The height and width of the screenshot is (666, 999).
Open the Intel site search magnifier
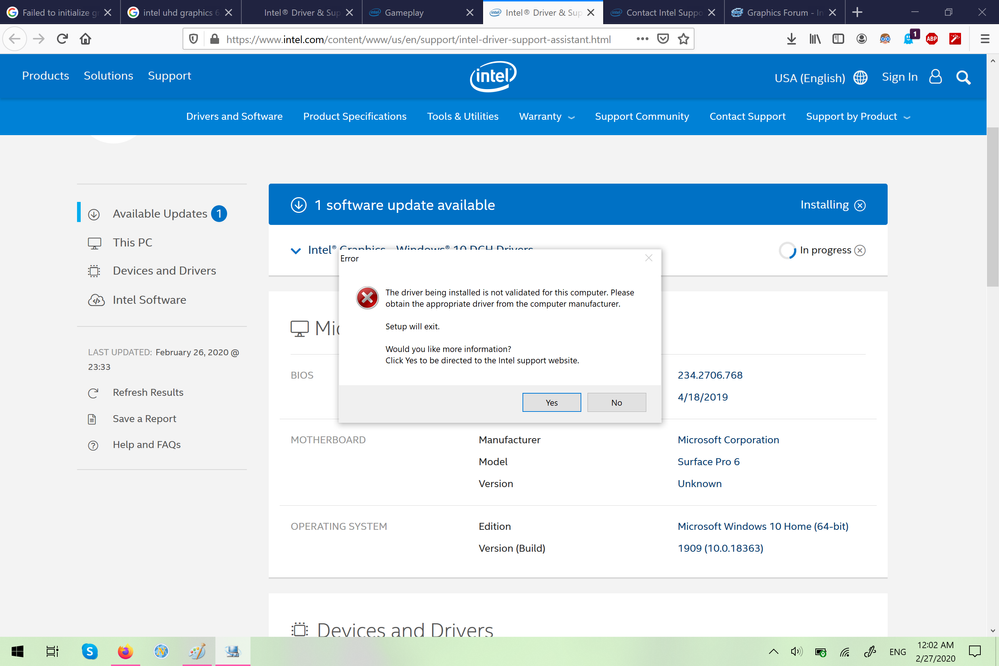963,78
